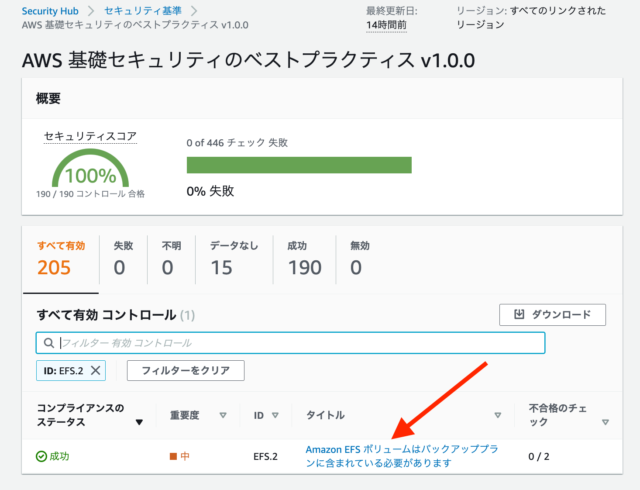Click the search magnifier icon in filter box

click(49, 343)
